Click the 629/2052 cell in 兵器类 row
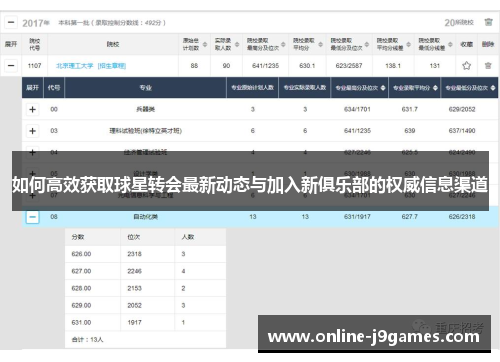Image resolution: width=500 pixels, height=362 pixels. click(462, 109)
